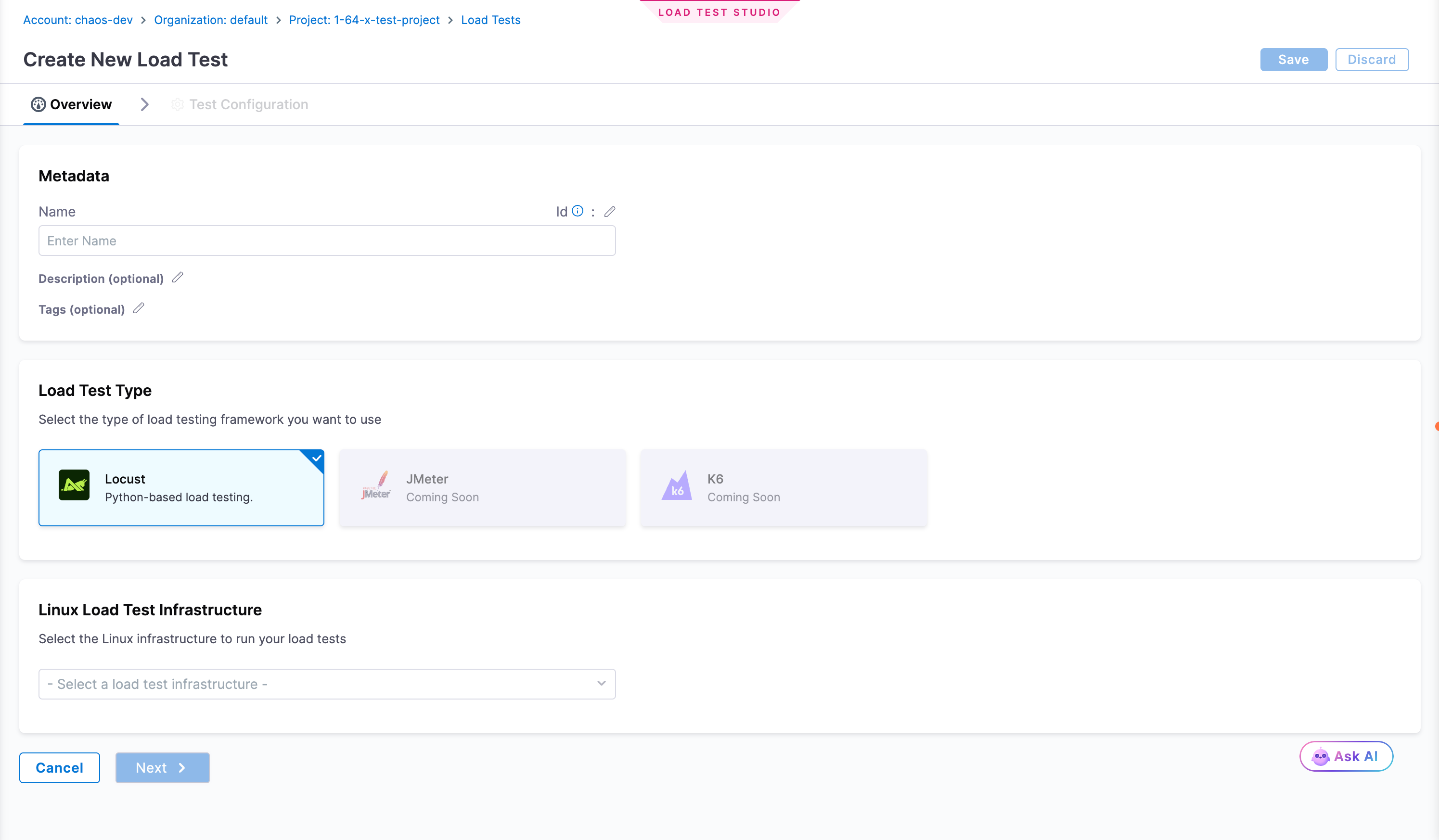
Task: Open the load test infrastructure dropdown
Action: click(x=327, y=684)
